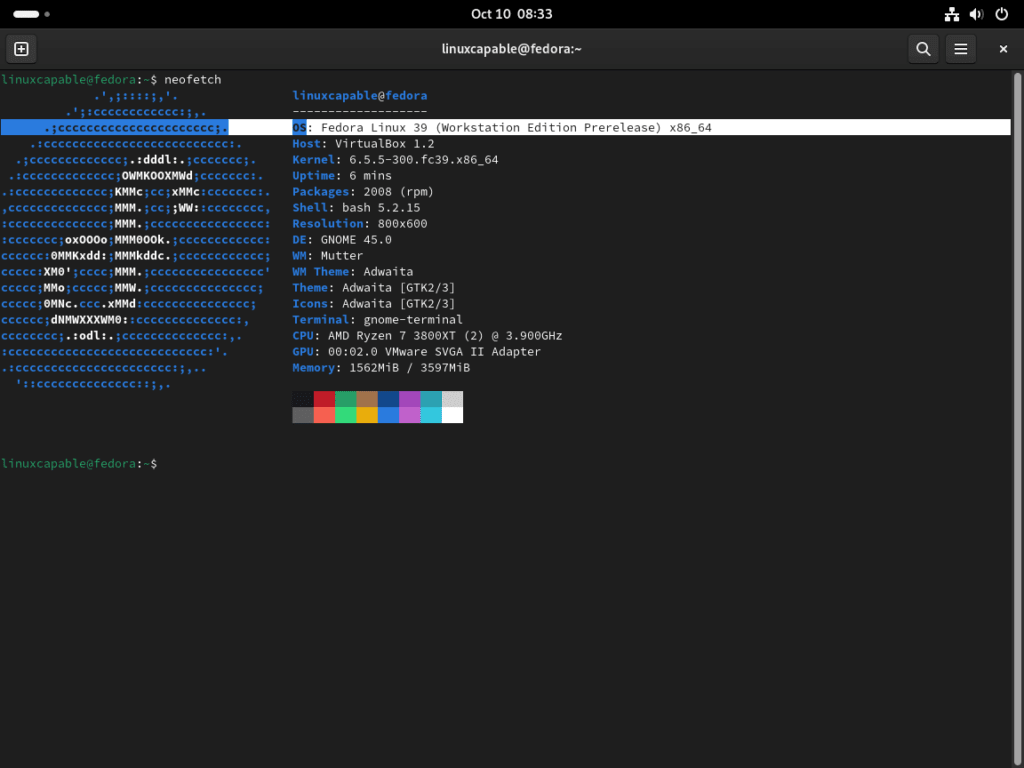Close the terminal window
The height and width of the screenshot is (768, 1024).
1003,48
